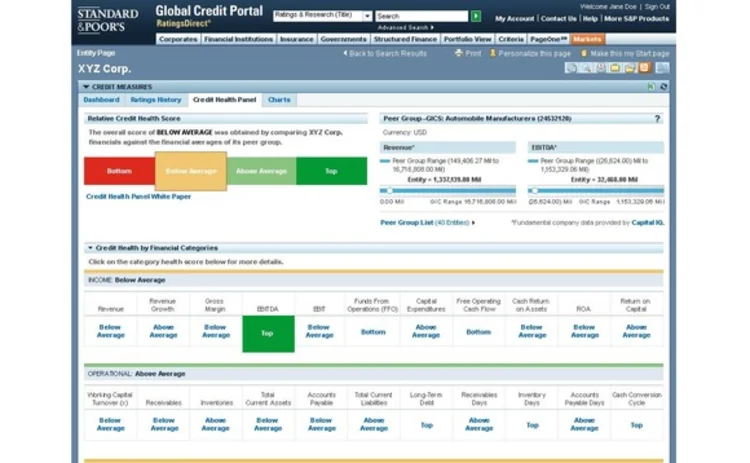Click the orange RSS feed icon
This screenshot has width=750, height=463.
(x=644, y=68)
